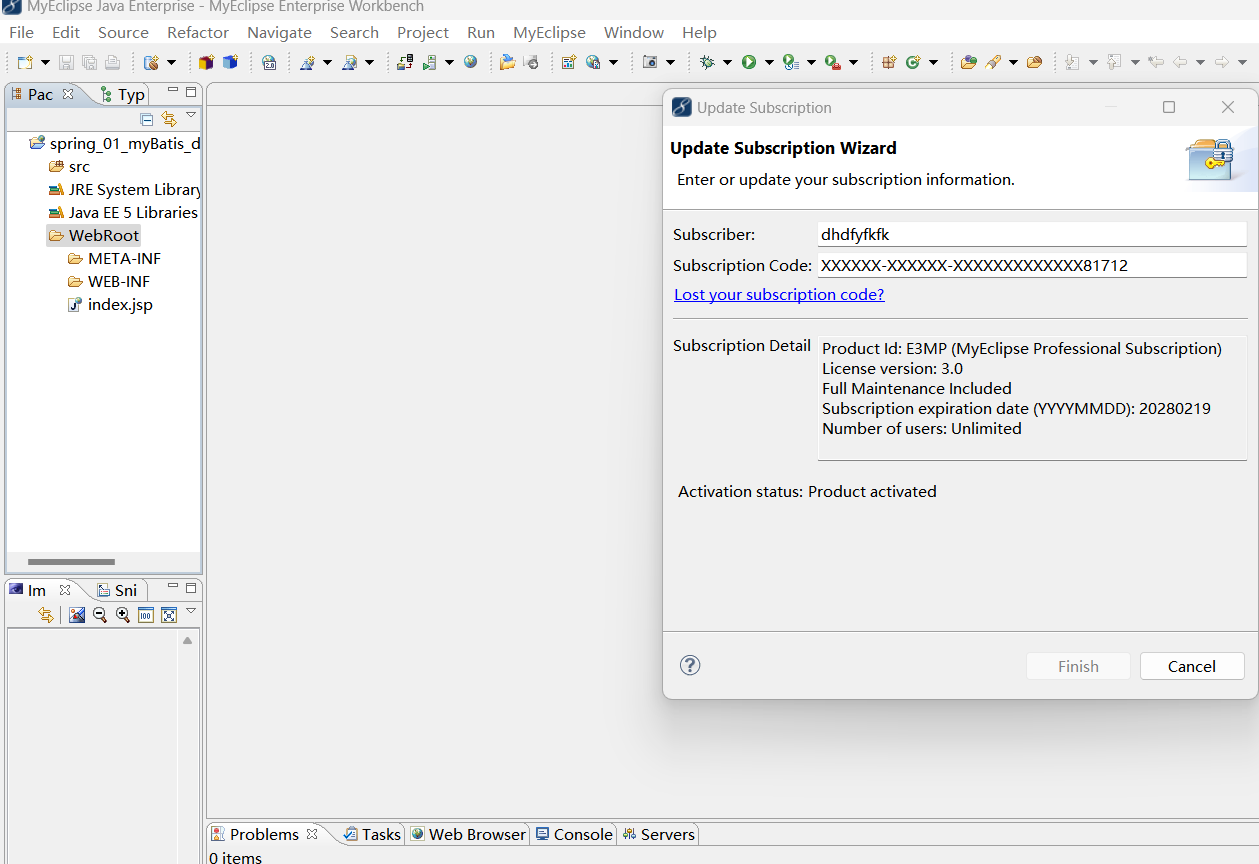Click the Subscriber input field
This screenshot has width=1259, height=864.
click(1032, 234)
